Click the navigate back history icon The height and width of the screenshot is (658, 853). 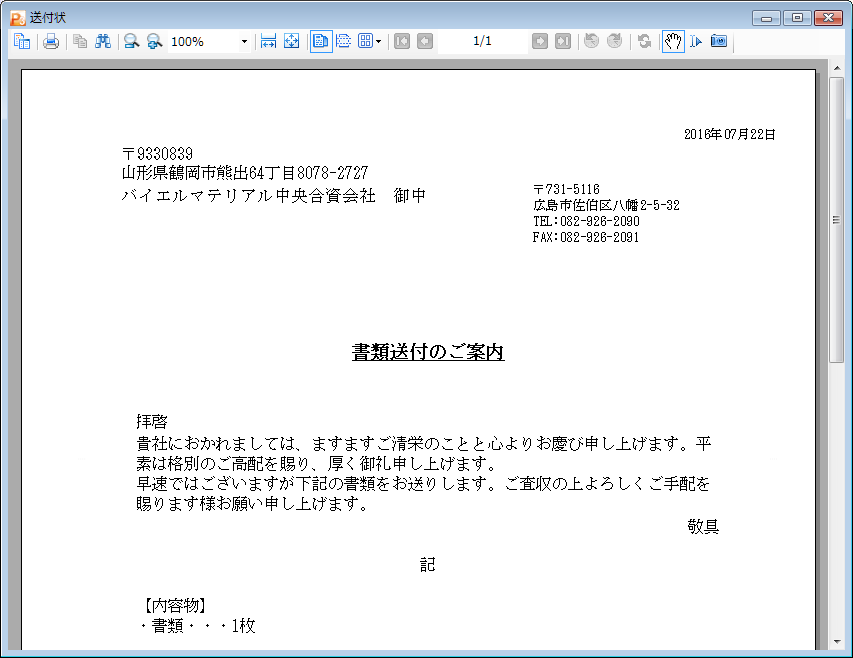(x=591, y=41)
